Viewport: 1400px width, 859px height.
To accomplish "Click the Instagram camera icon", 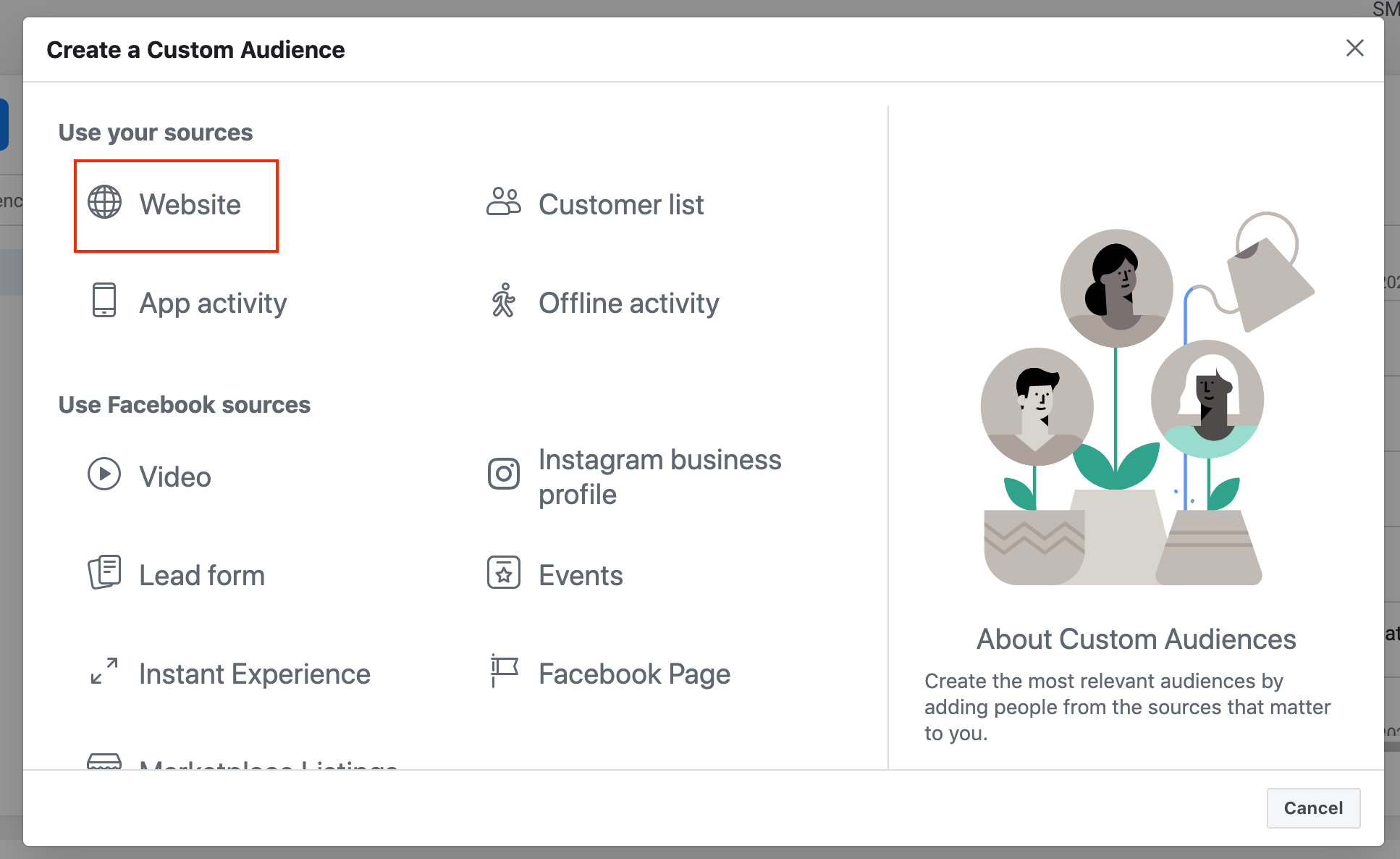I will point(504,474).
